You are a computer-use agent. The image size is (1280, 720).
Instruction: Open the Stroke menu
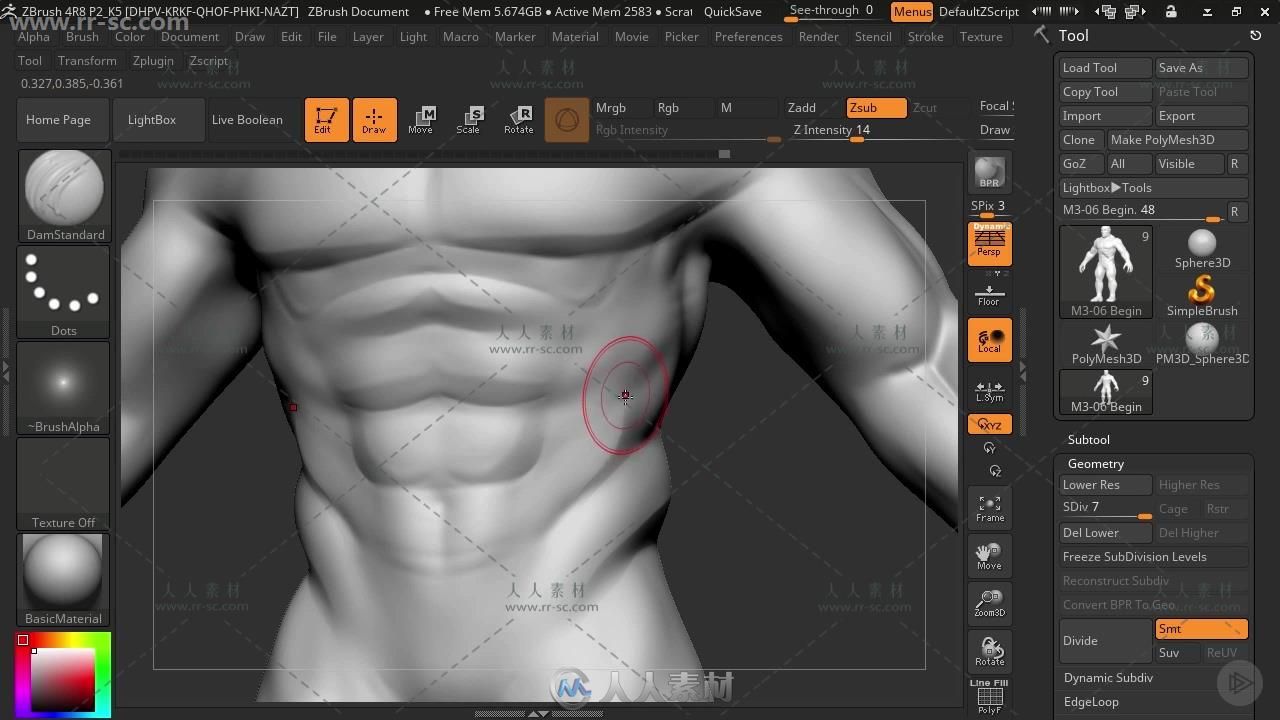tap(925, 36)
